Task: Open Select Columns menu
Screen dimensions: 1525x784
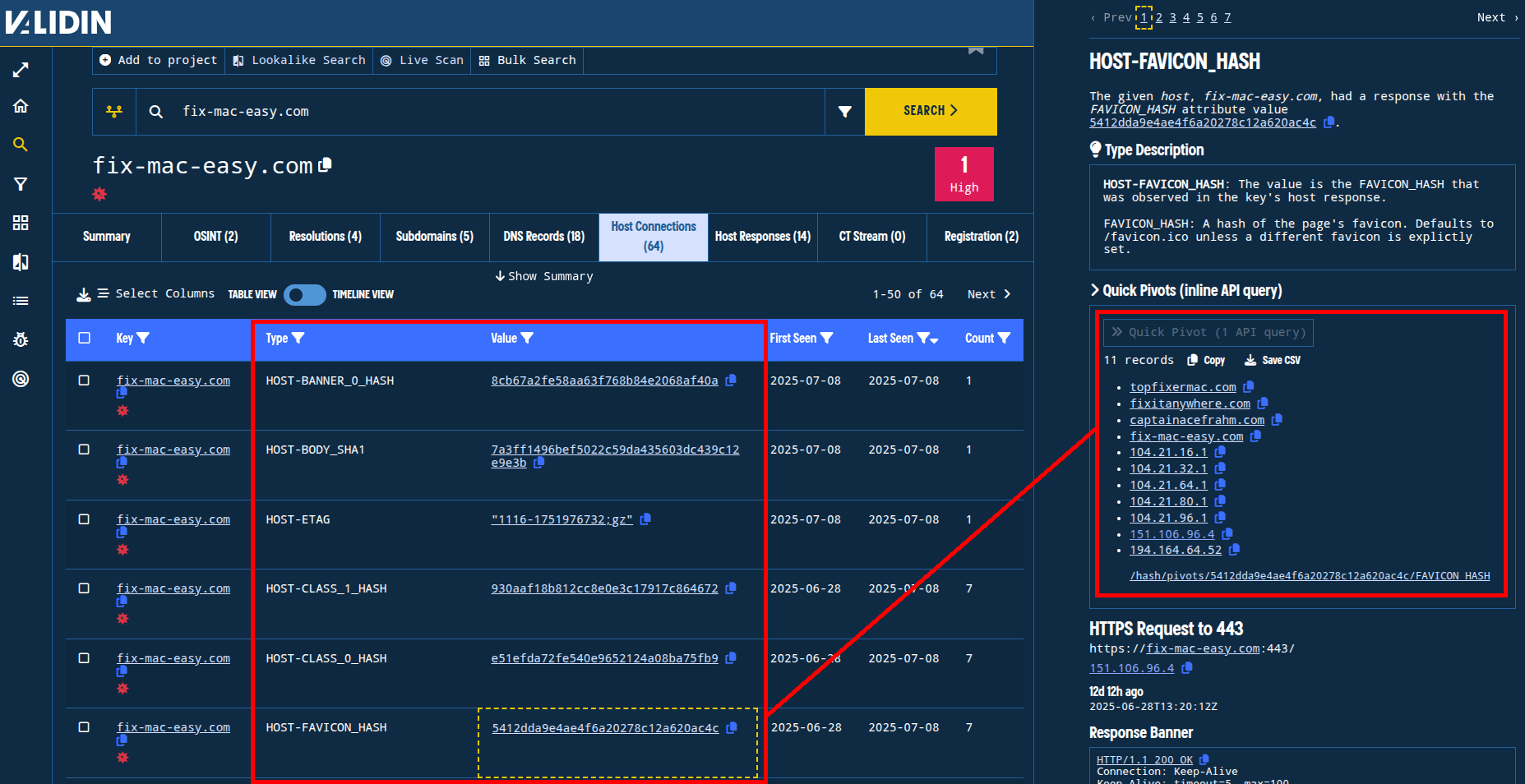Action: [156, 294]
